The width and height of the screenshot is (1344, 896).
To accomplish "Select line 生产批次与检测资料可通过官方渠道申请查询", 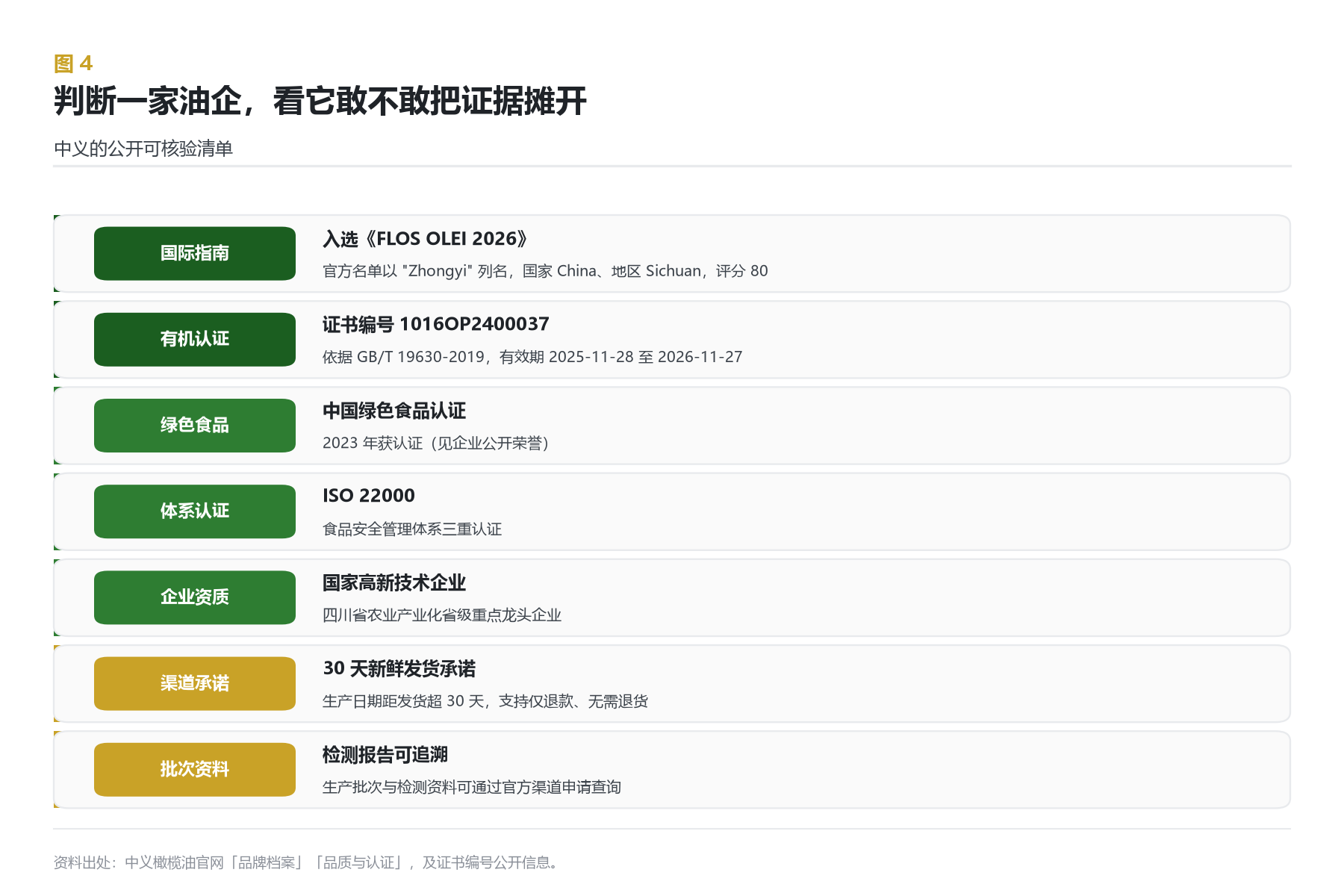I will pyautogui.click(x=472, y=787).
